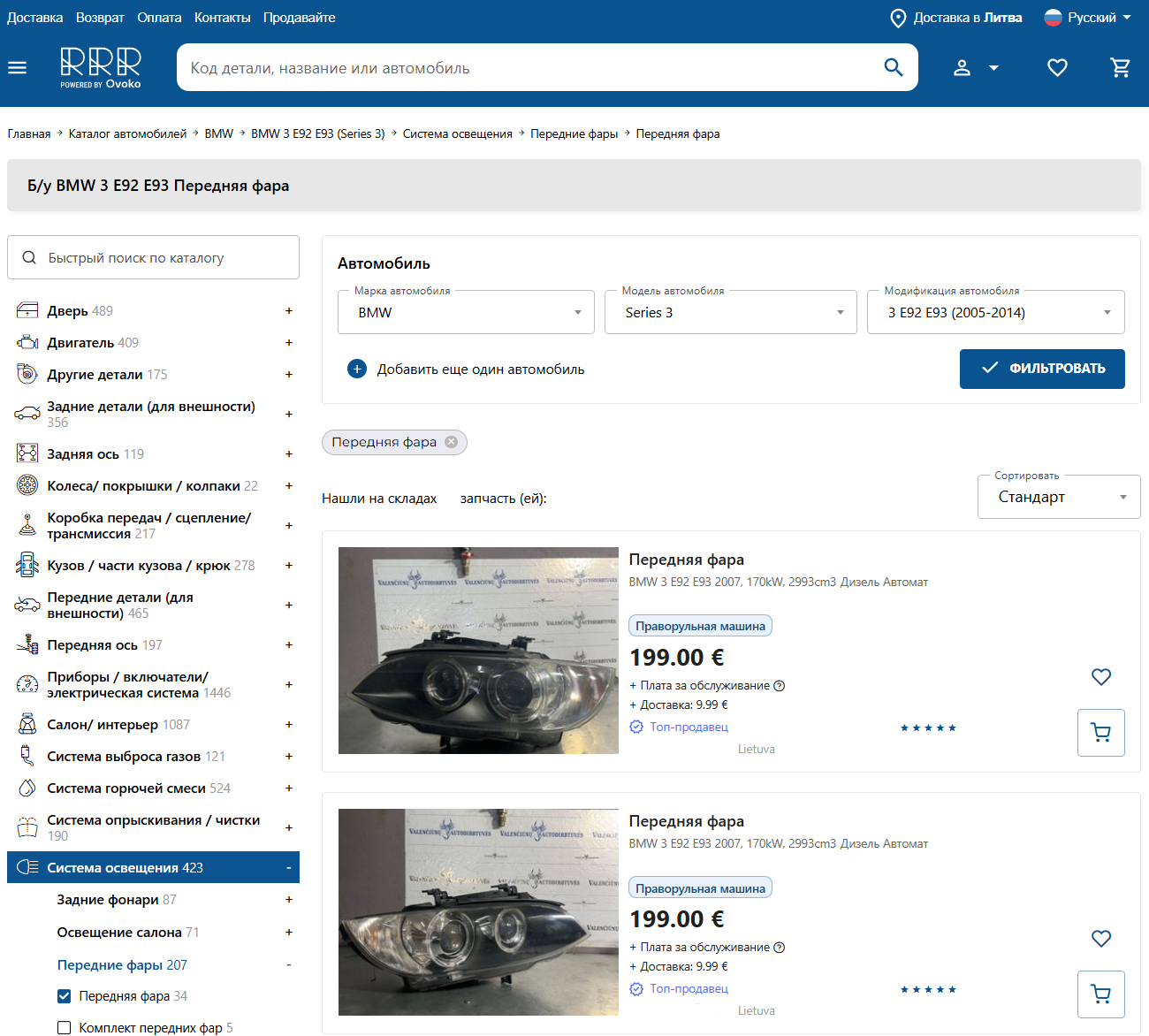Click service fee help icon in first listing
Screen dimensions: 1149x1036
780,686
